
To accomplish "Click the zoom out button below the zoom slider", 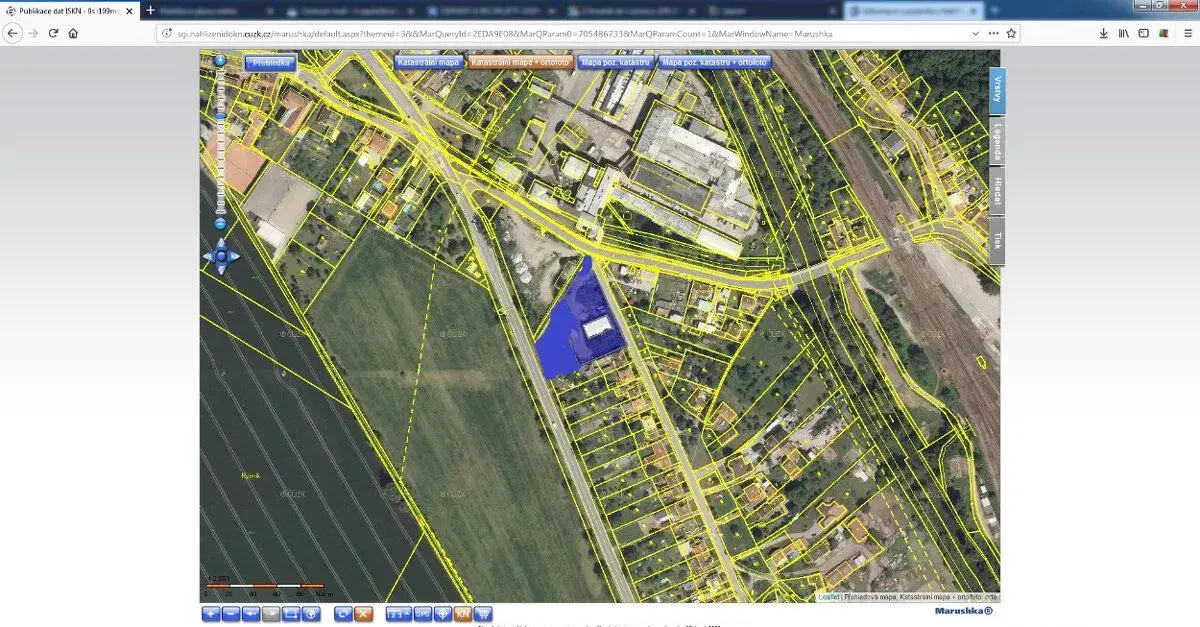I will click(x=220, y=224).
